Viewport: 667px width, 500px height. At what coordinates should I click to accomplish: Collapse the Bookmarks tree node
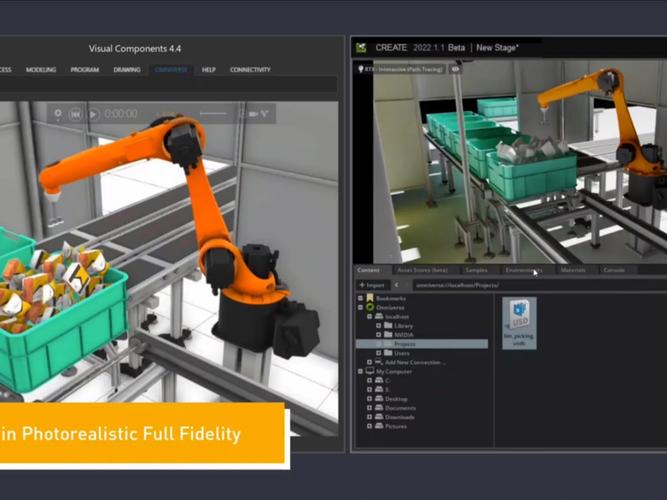click(360, 298)
